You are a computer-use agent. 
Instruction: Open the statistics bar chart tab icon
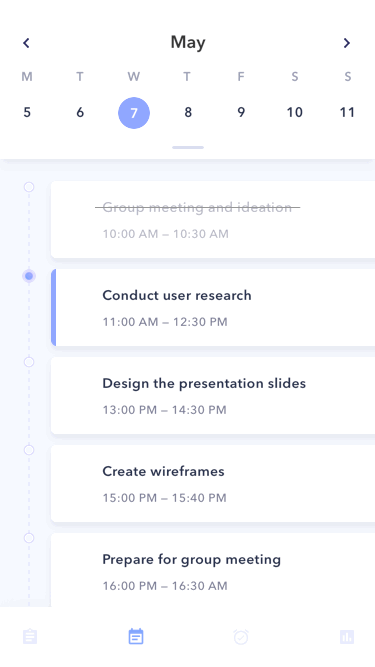(x=347, y=637)
